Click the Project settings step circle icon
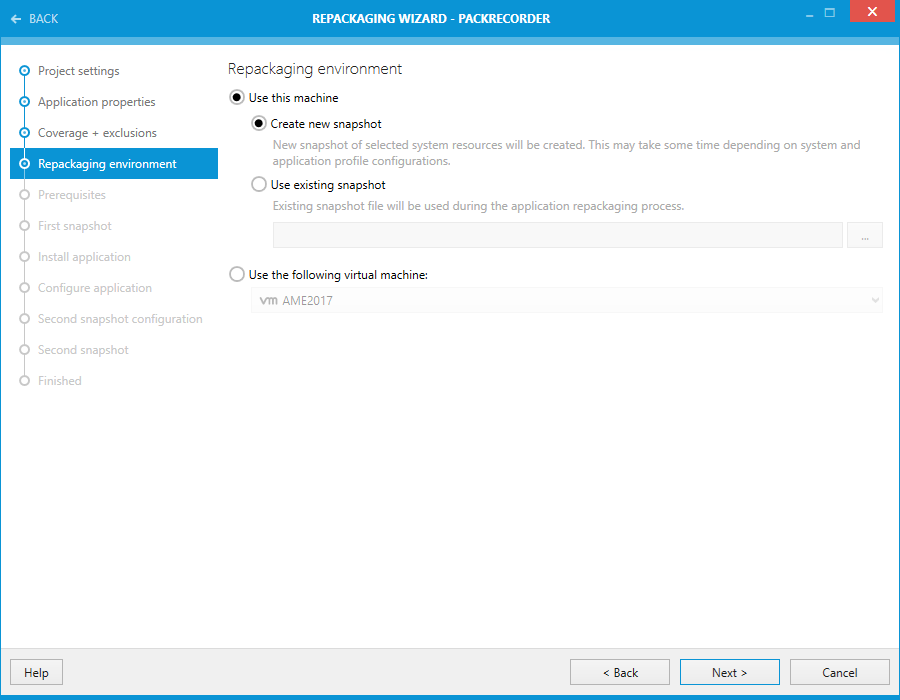Screen dimensions: 900x700 pyautogui.click(x=23, y=71)
